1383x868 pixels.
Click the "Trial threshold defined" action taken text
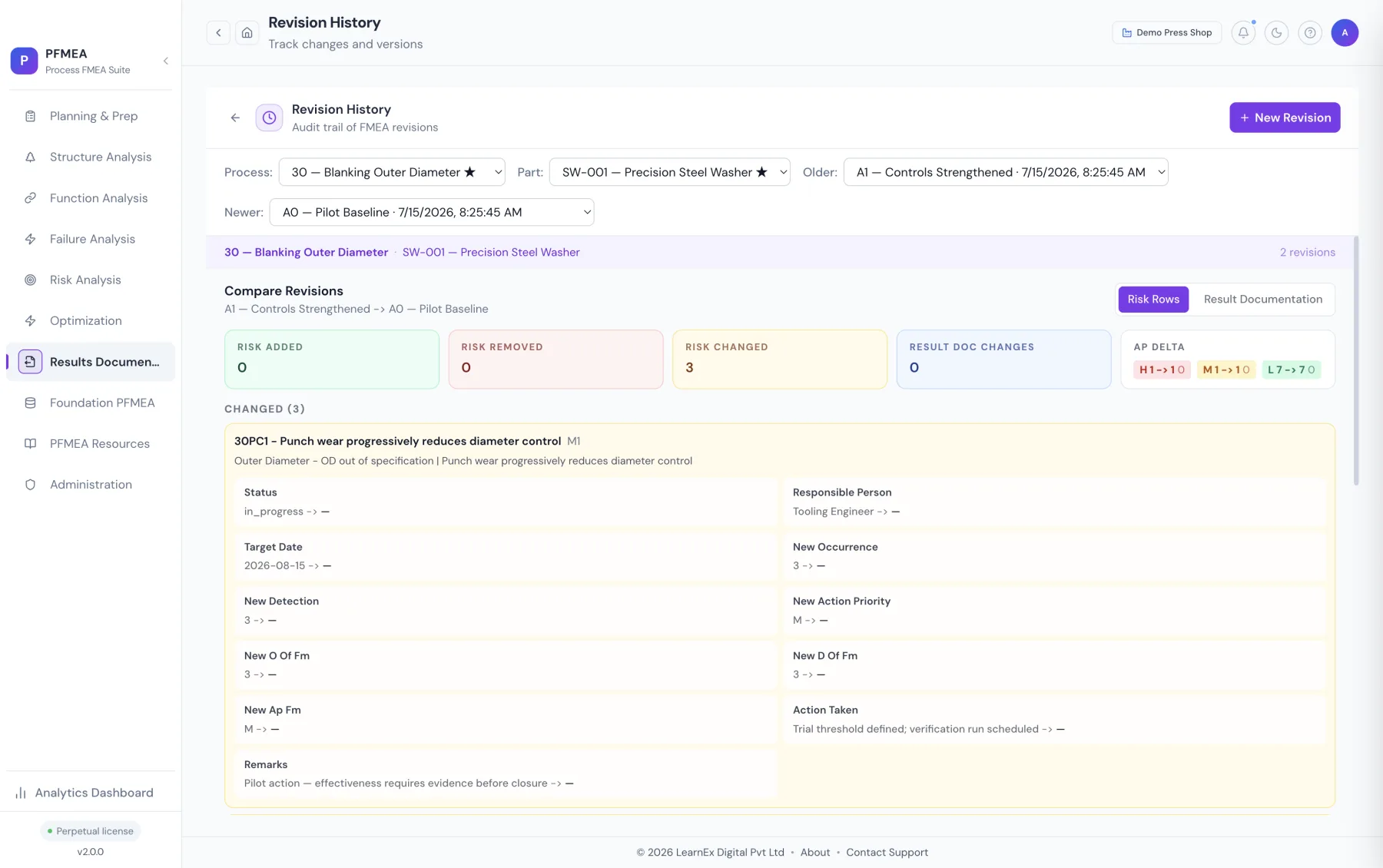click(x=915, y=730)
